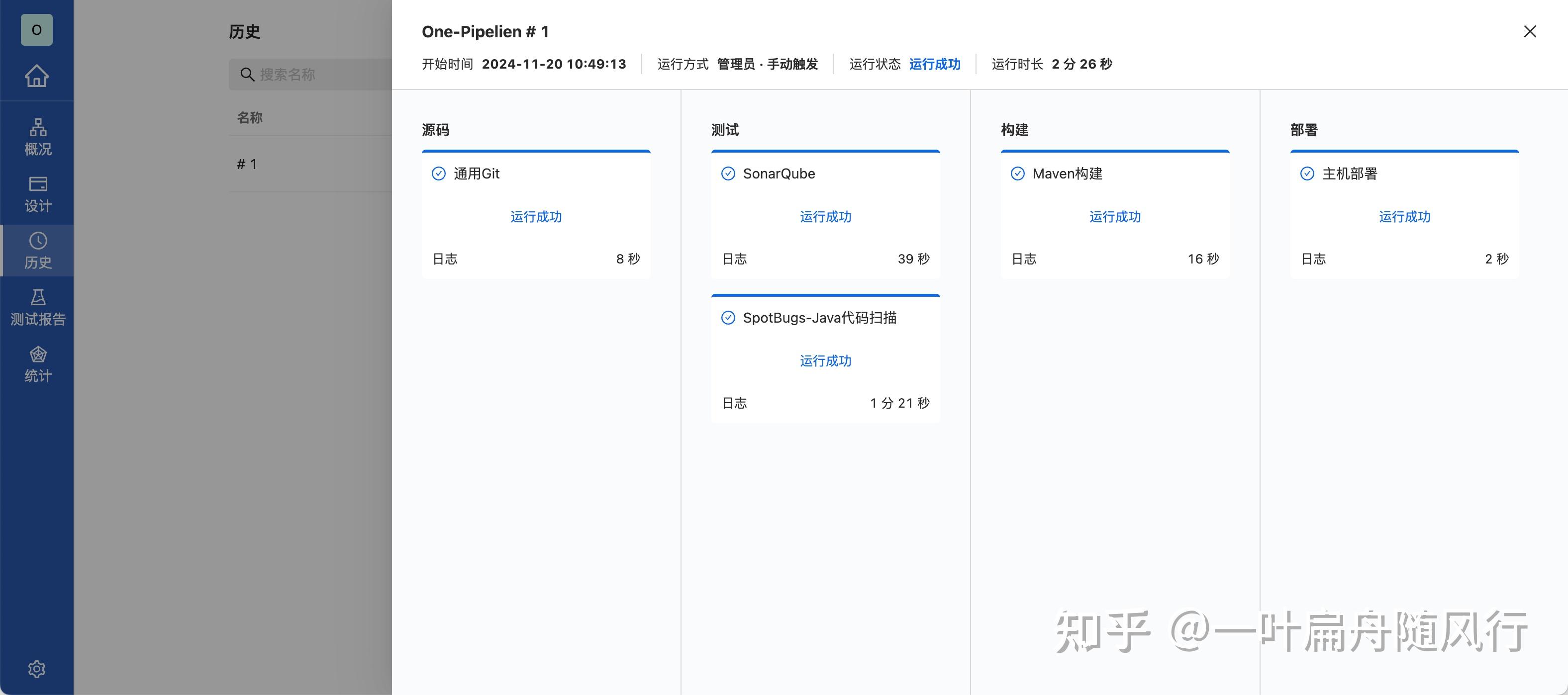The height and width of the screenshot is (695, 1568).
Task: Open 日志 for the 主机部署 step
Action: [x=1314, y=259]
